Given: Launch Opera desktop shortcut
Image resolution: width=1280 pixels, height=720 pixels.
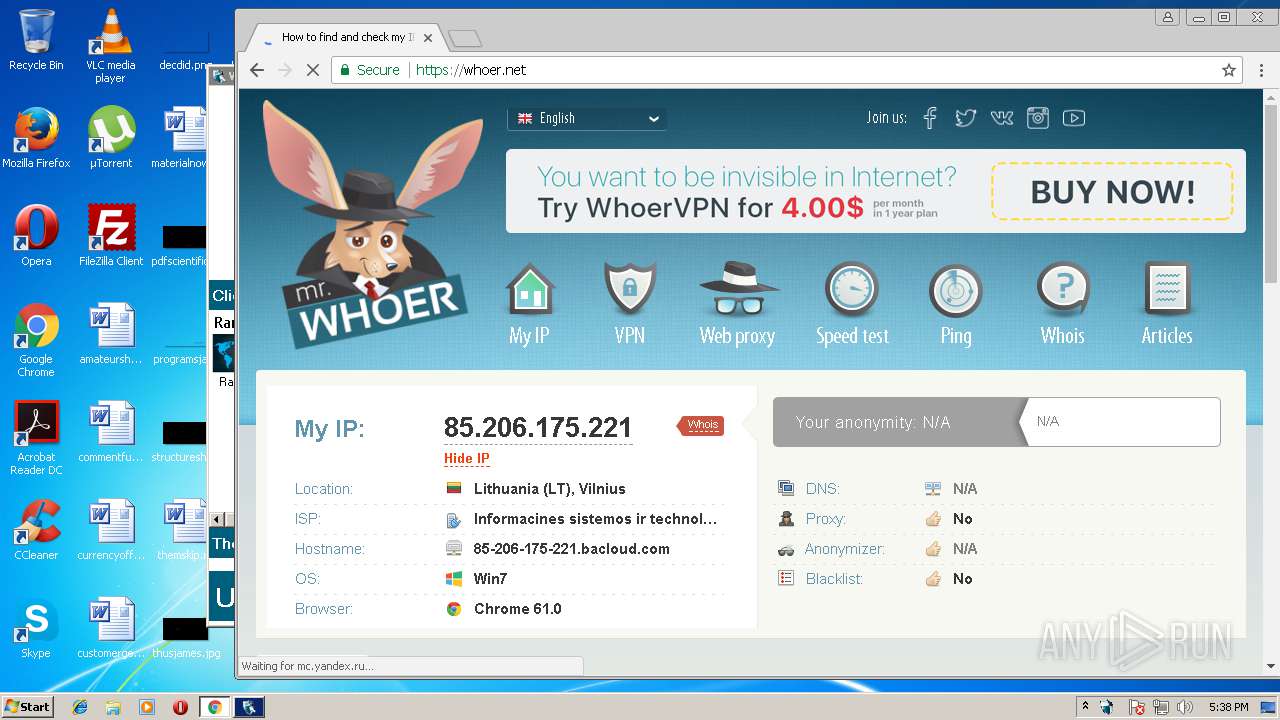Looking at the screenshot, I should [x=36, y=236].
